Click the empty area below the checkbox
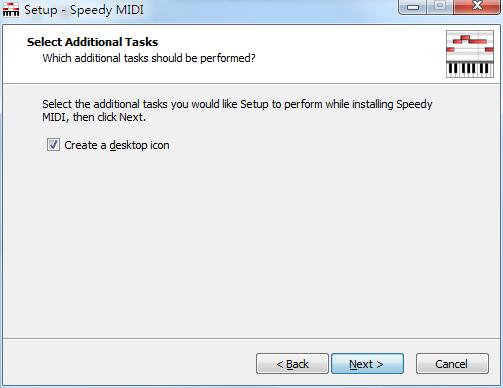Image resolution: width=503 pixels, height=388 pixels. point(252,245)
